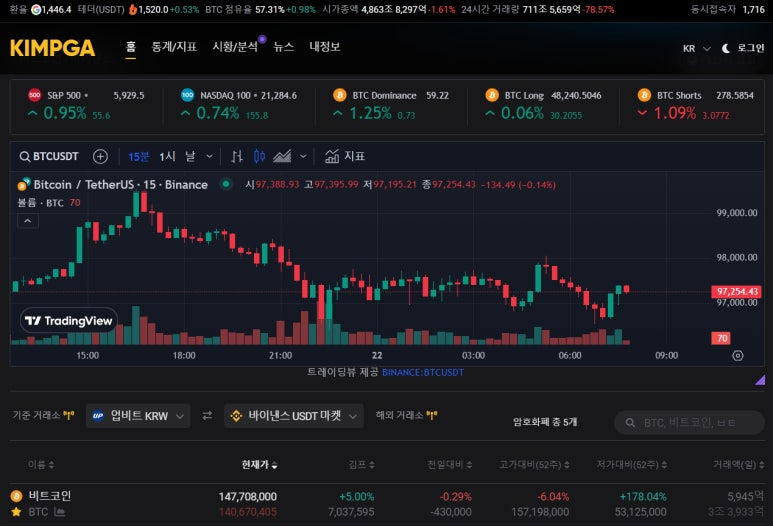
Task: Click the 기준 거래소 info icon
Action: click(x=69, y=416)
